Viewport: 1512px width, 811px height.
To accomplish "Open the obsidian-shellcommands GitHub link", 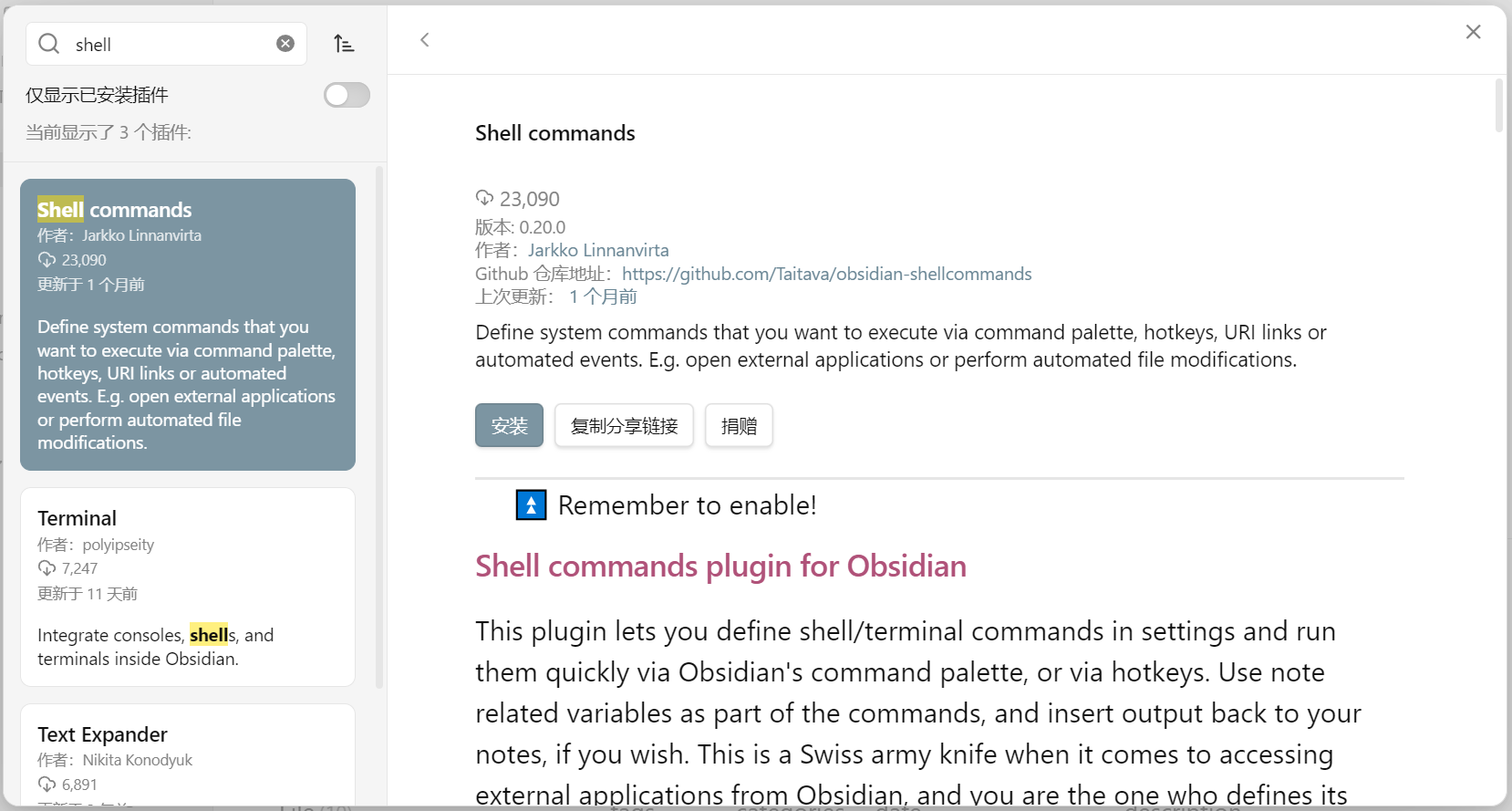I will pos(827,274).
